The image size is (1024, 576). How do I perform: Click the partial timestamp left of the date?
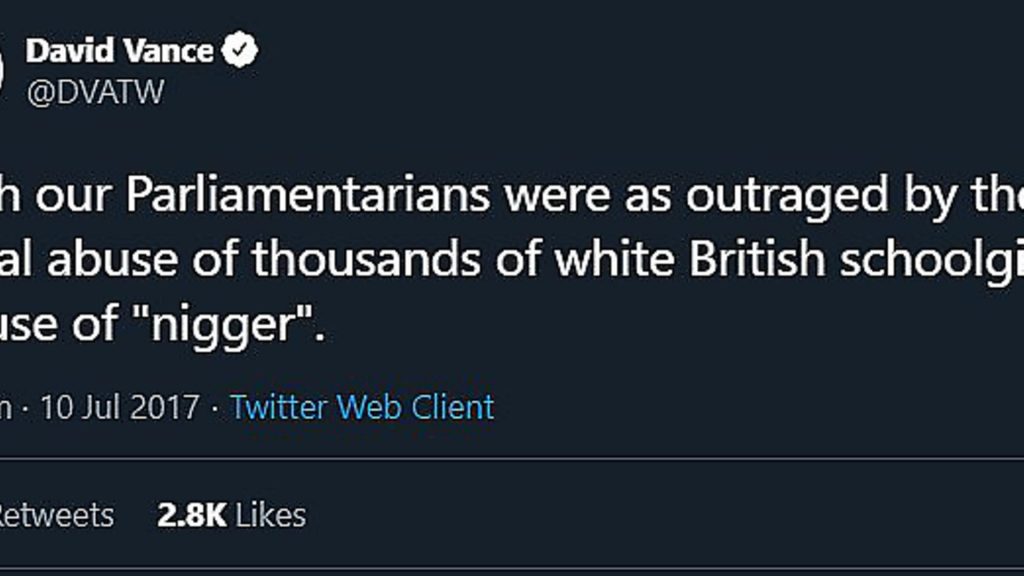pyautogui.click(x=6, y=409)
